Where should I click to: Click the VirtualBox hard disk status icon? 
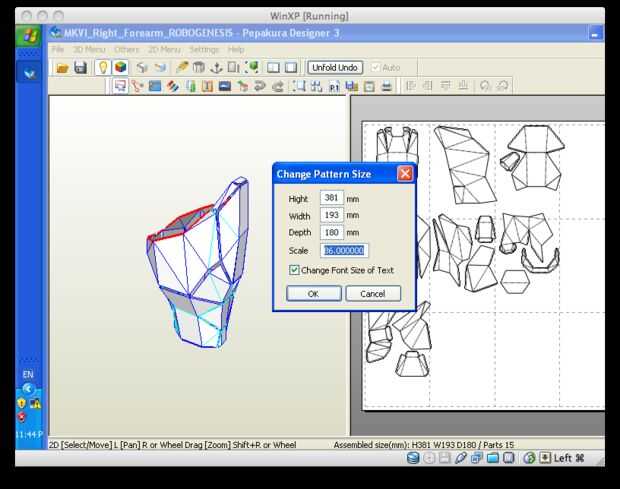(413, 458)
